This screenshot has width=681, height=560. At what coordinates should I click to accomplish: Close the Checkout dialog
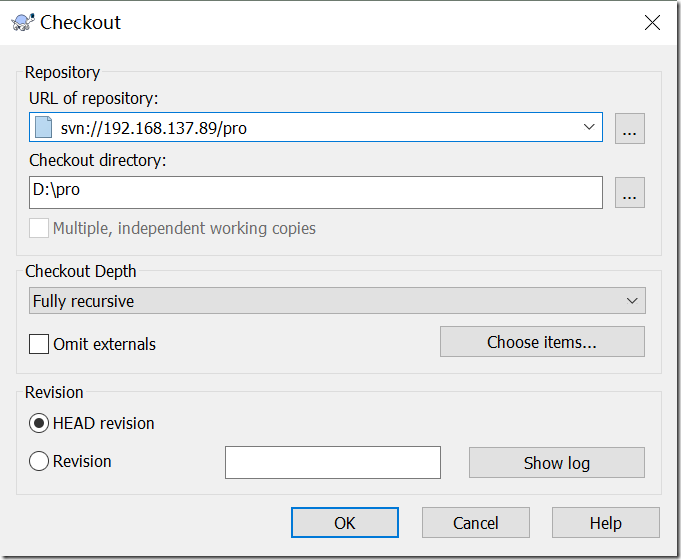coord(652,23)
